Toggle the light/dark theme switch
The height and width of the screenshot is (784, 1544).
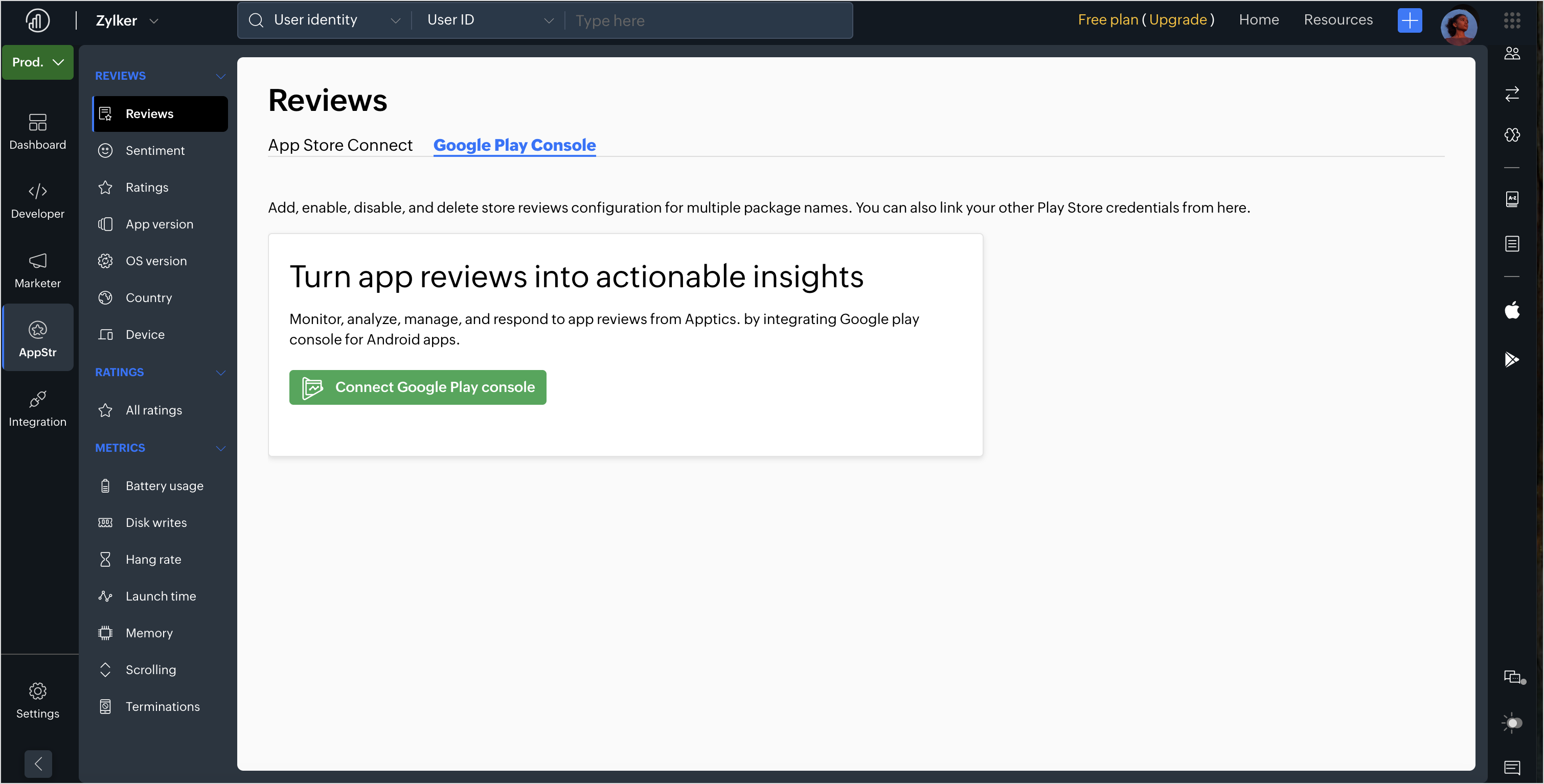[1512, 723]
